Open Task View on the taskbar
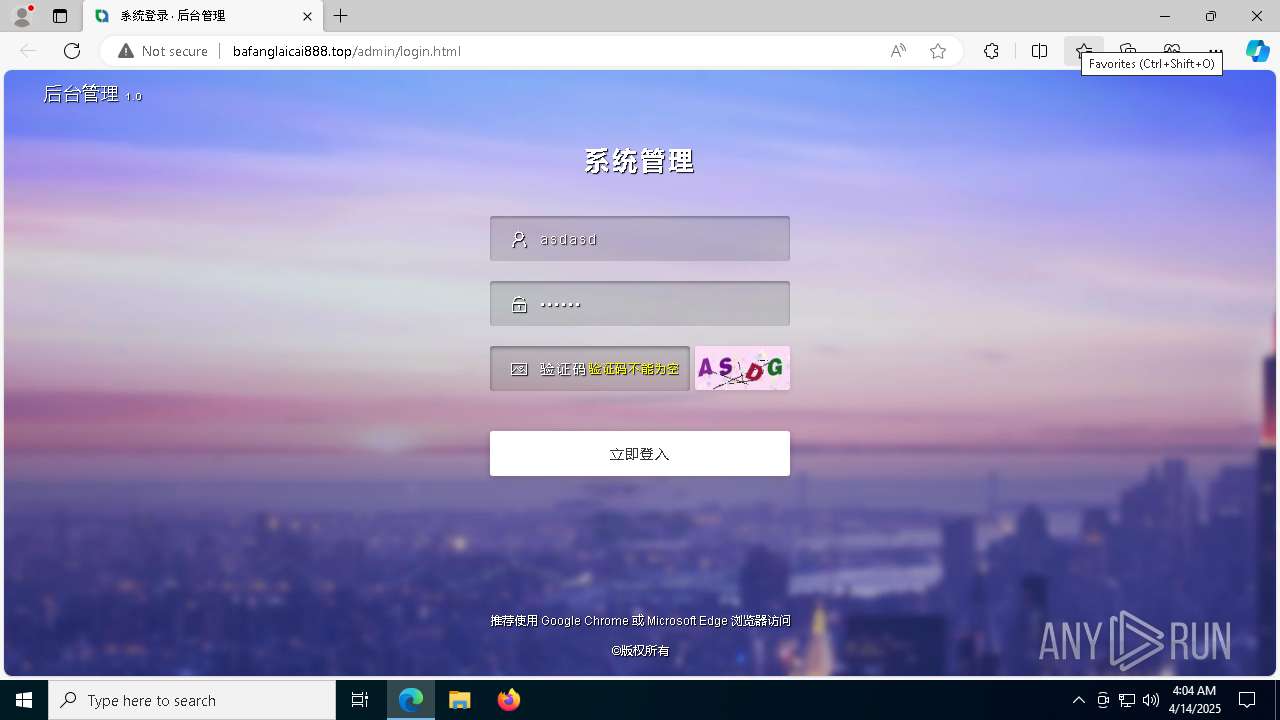1280x720 pixels. [360, 700]
